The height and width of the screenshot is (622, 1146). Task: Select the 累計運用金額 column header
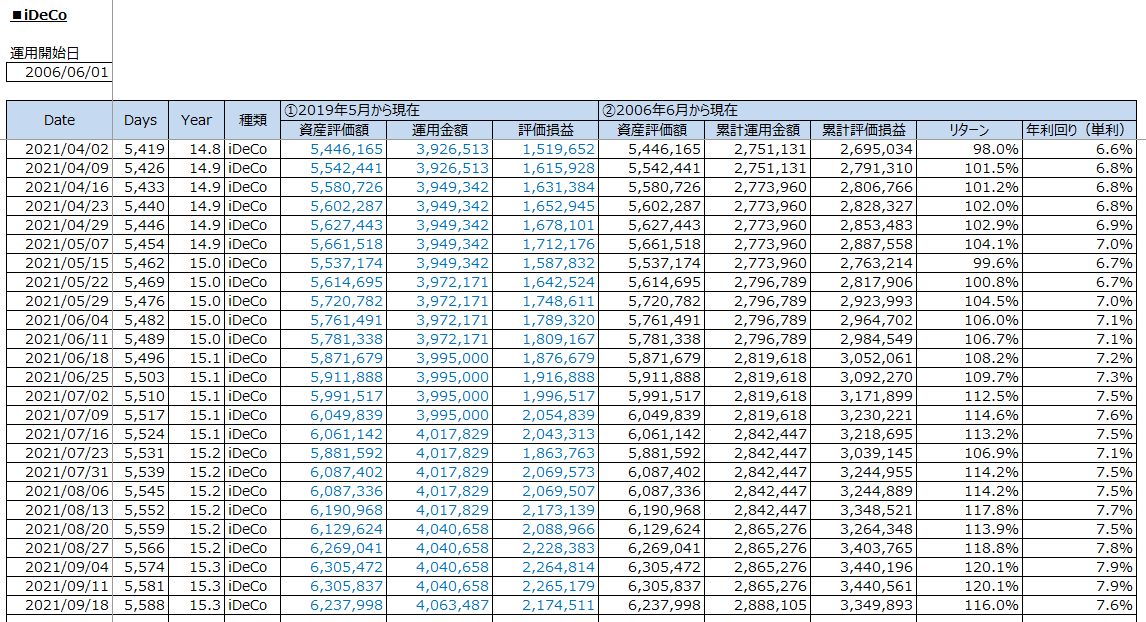757,130
